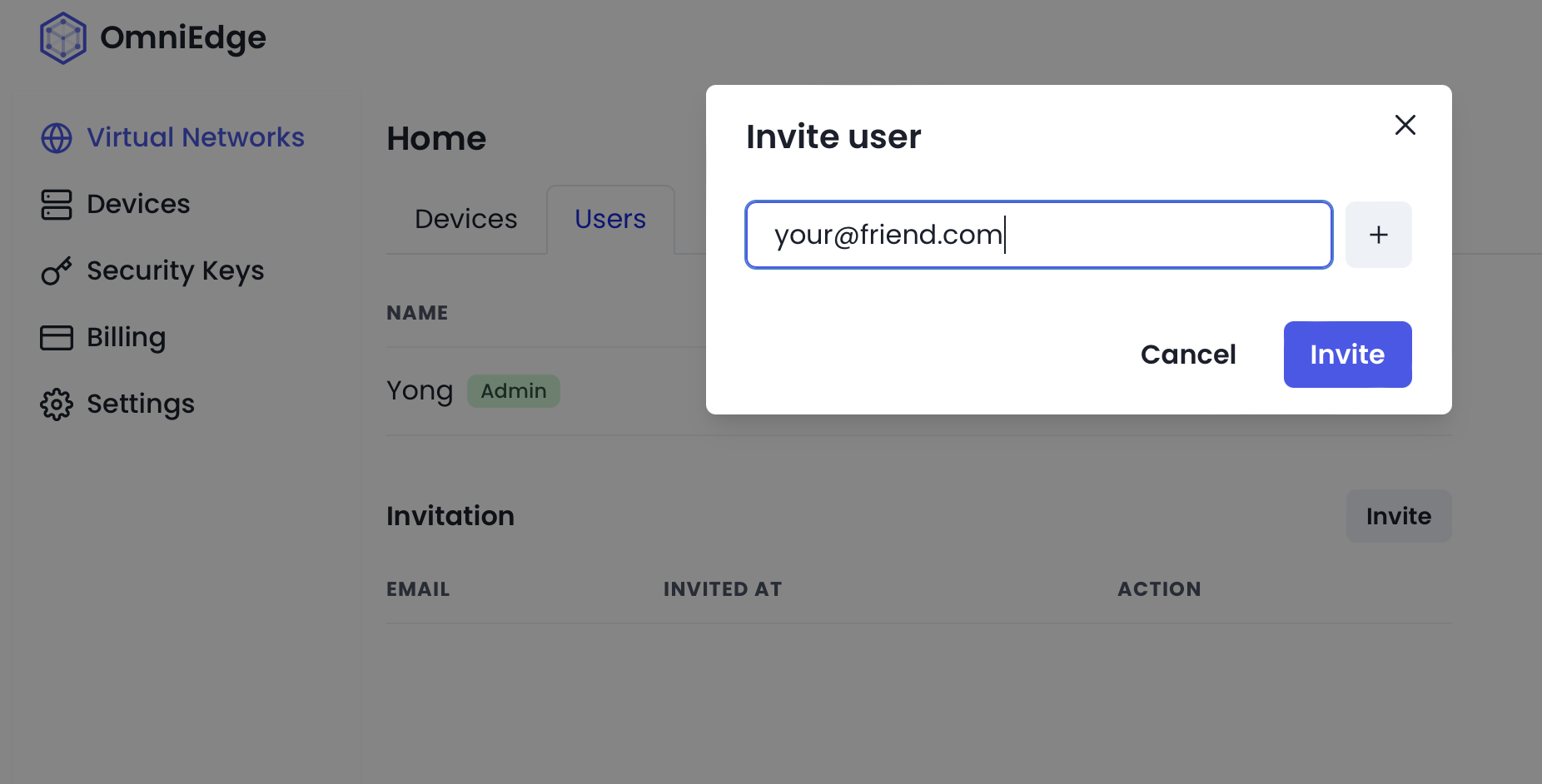Screen dimensions: 1542x784
Task: Open Security Keys in the sidebar
Action: click(x=175, y=270)
